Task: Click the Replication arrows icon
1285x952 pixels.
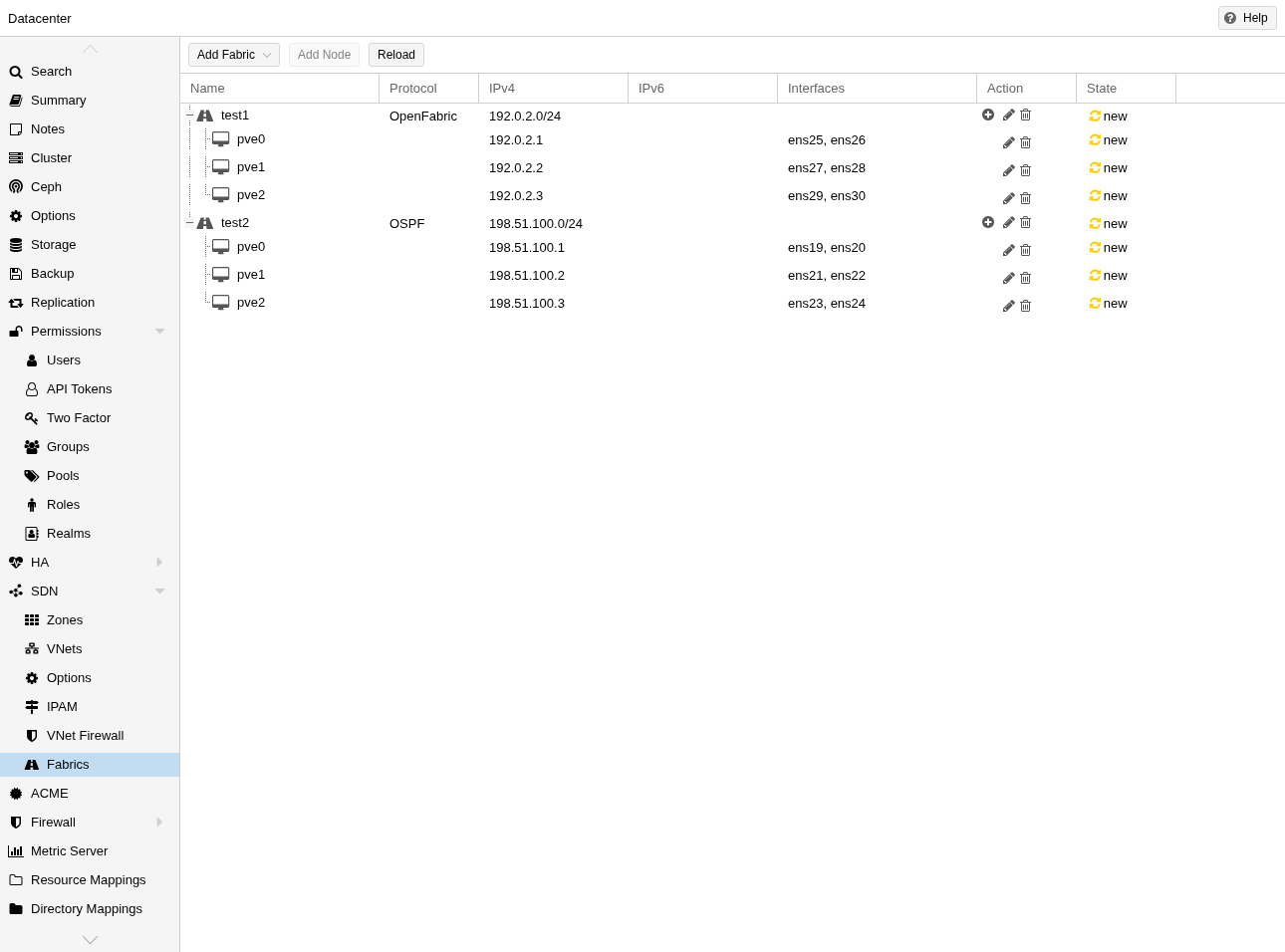Action: 16,303
